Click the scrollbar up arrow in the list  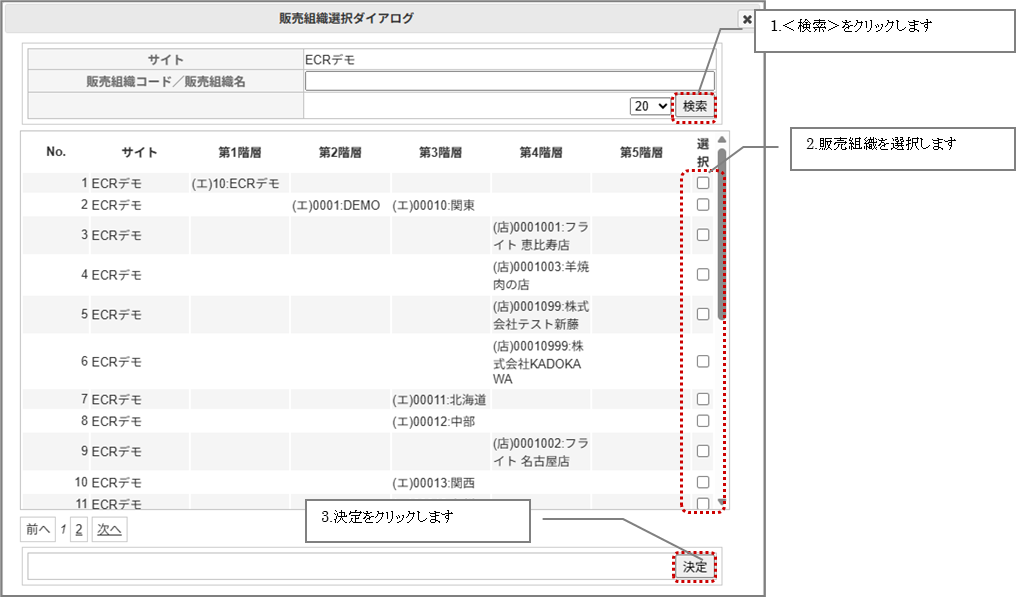pos(722,140)
